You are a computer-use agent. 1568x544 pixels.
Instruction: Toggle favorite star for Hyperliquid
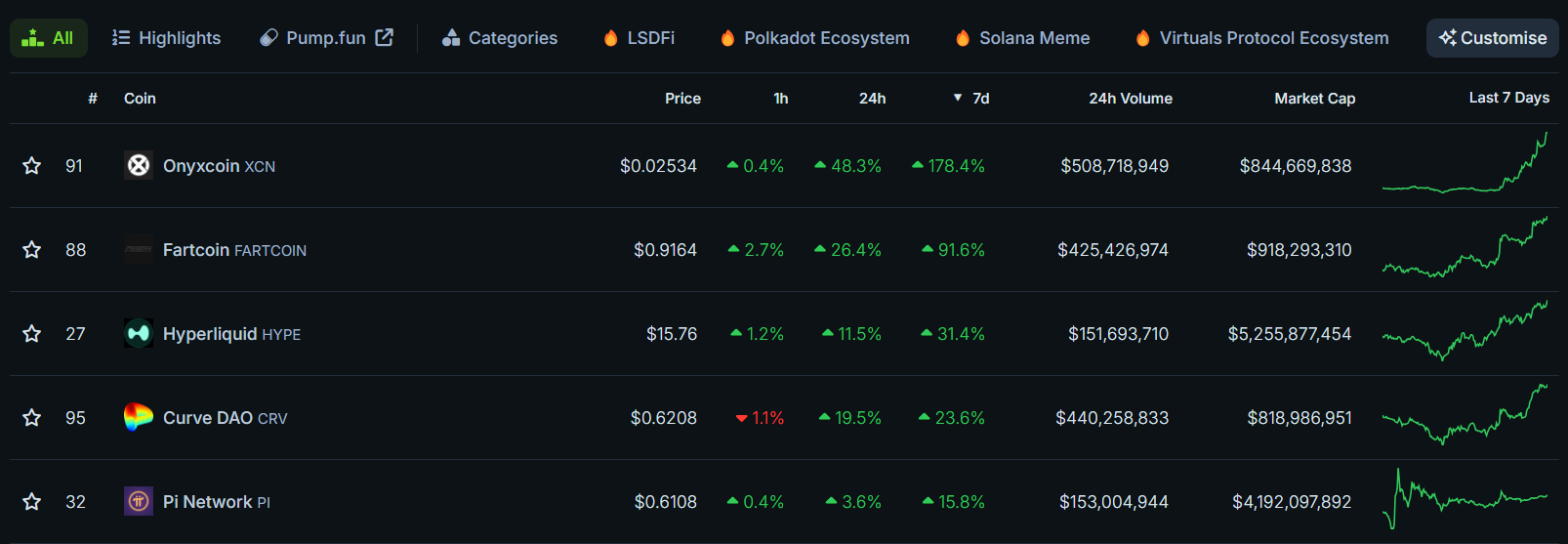(32, 334)
